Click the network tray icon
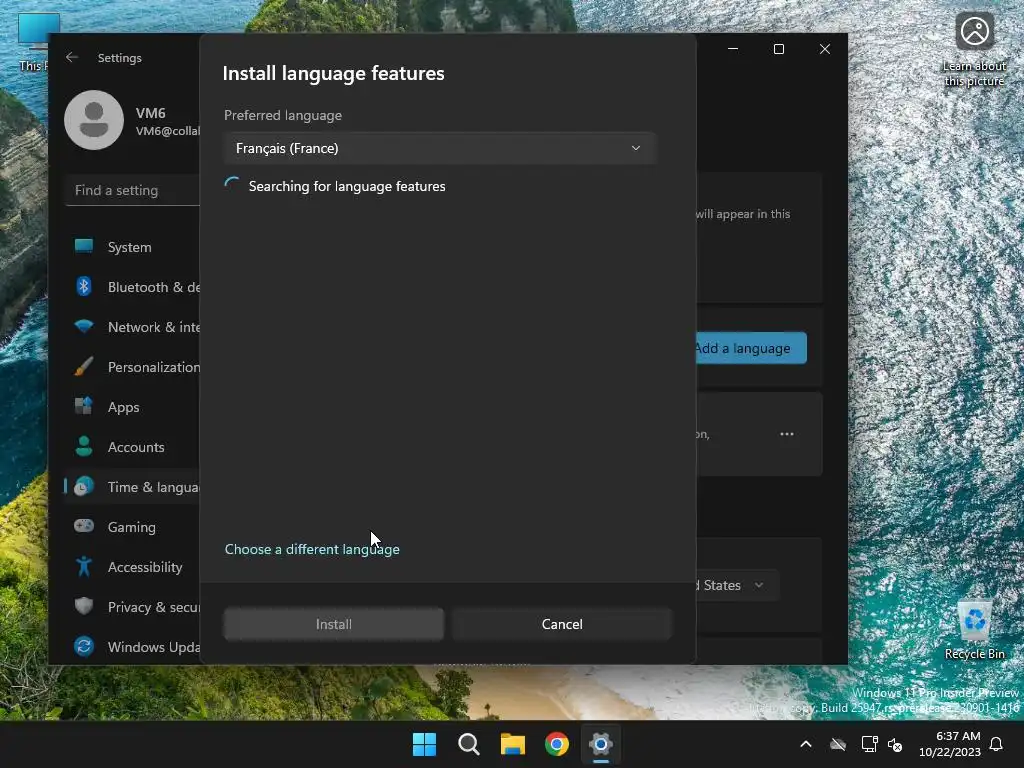 869,744
